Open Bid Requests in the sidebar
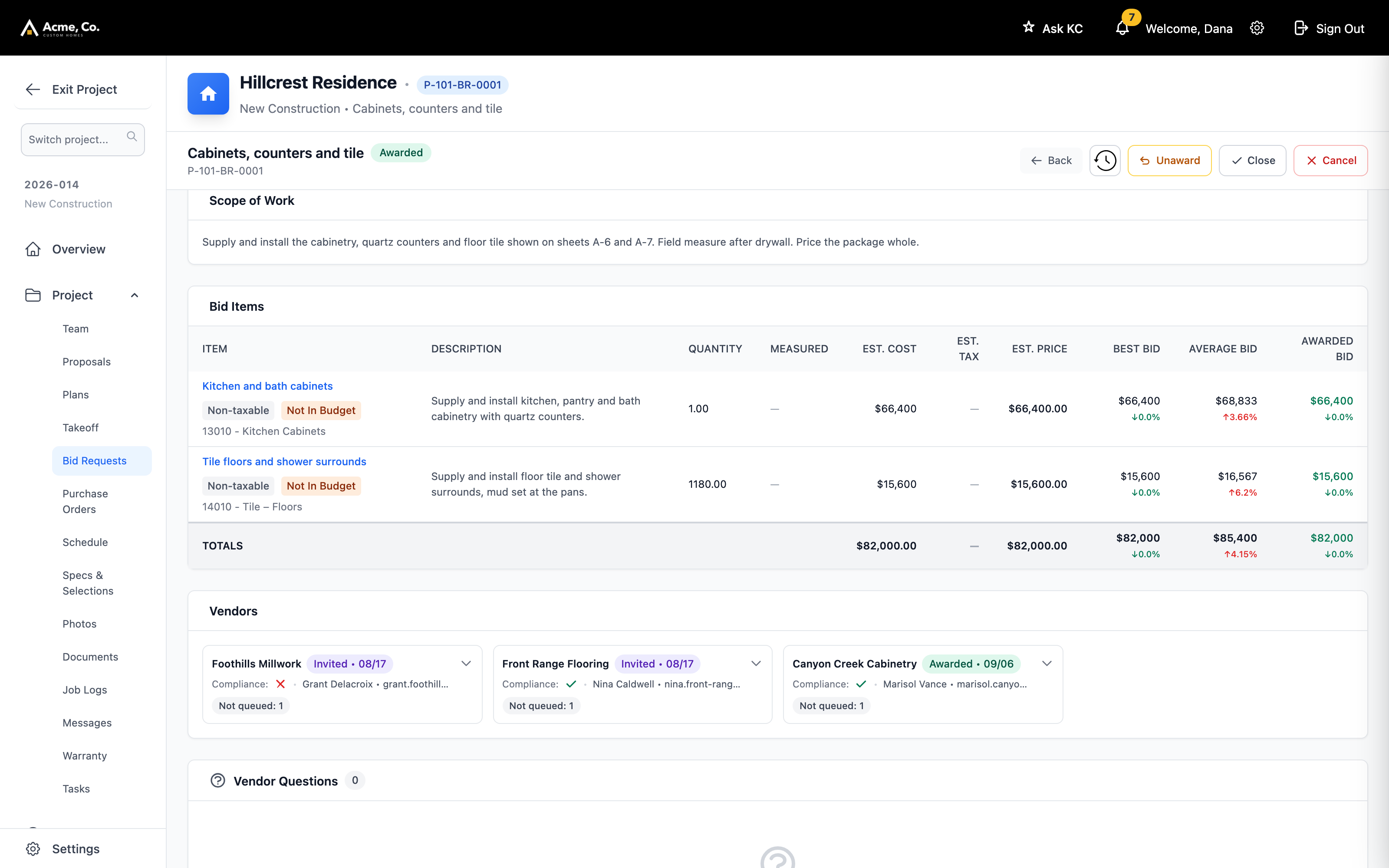 point(102,461)
